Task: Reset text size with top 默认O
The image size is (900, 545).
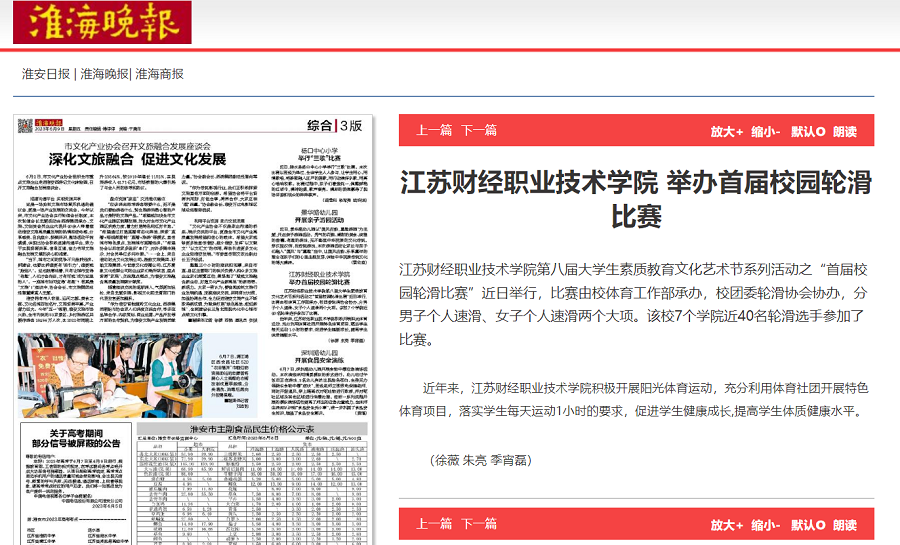Action: [x=808, y=132]
